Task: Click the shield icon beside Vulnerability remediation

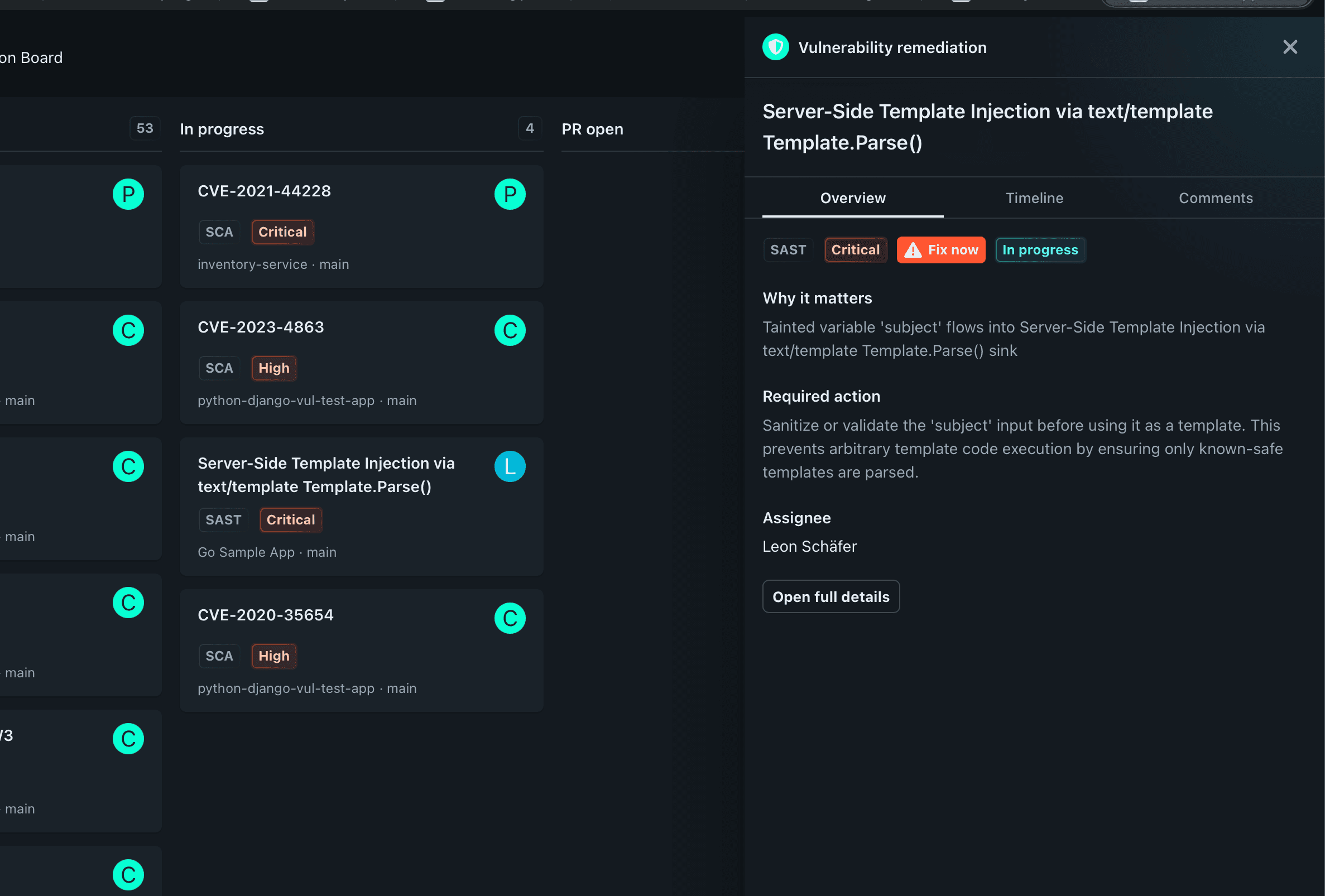Action: 775,47
